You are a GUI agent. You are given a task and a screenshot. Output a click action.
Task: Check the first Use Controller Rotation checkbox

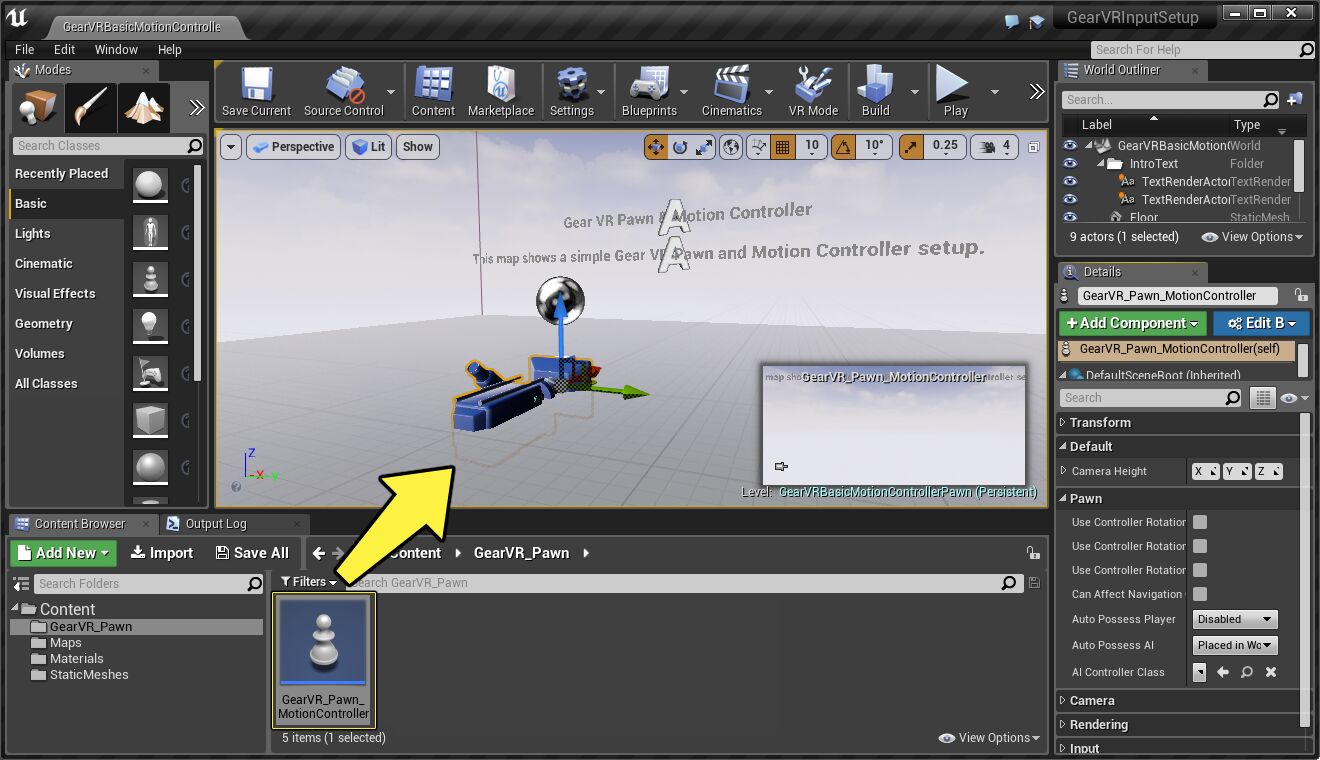pos(1200,522)
